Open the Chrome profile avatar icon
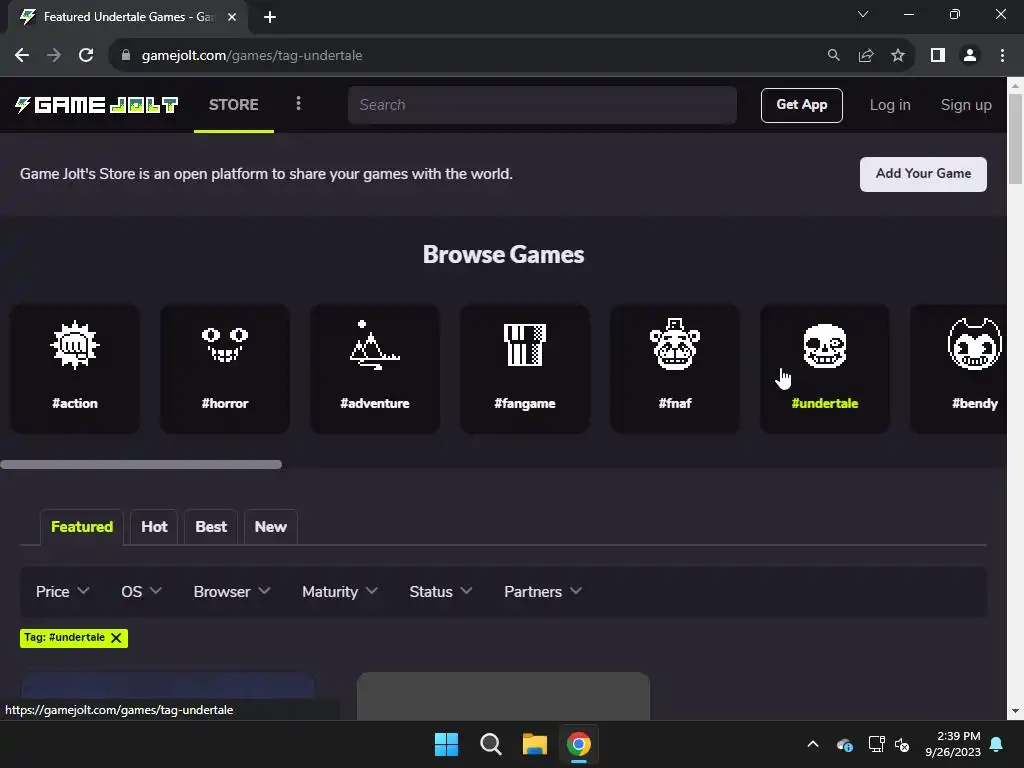The width and height of the screenshot is (1024, 768). pos(970,56)
